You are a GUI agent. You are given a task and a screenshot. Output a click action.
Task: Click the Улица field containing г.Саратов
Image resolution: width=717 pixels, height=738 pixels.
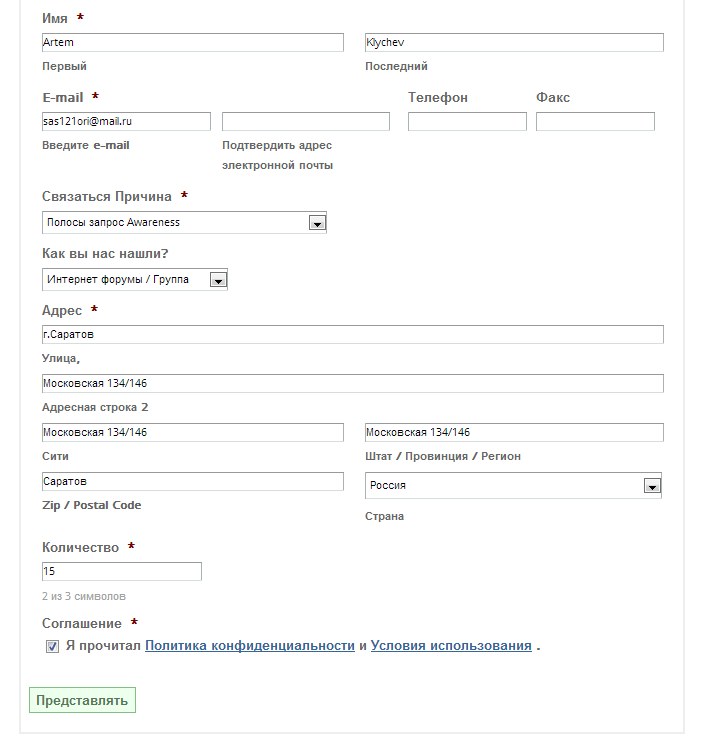click(353, 335)
